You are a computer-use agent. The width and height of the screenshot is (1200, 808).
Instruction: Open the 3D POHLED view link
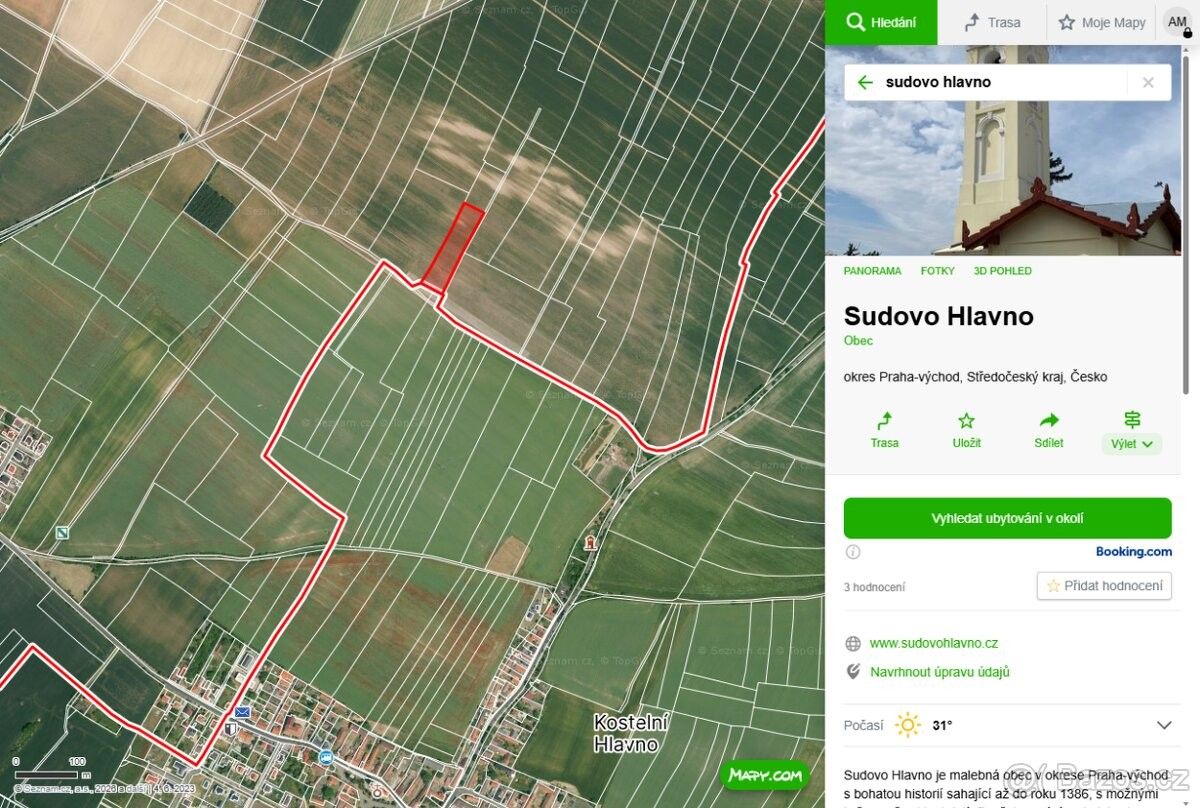(x=1002, y=271)
